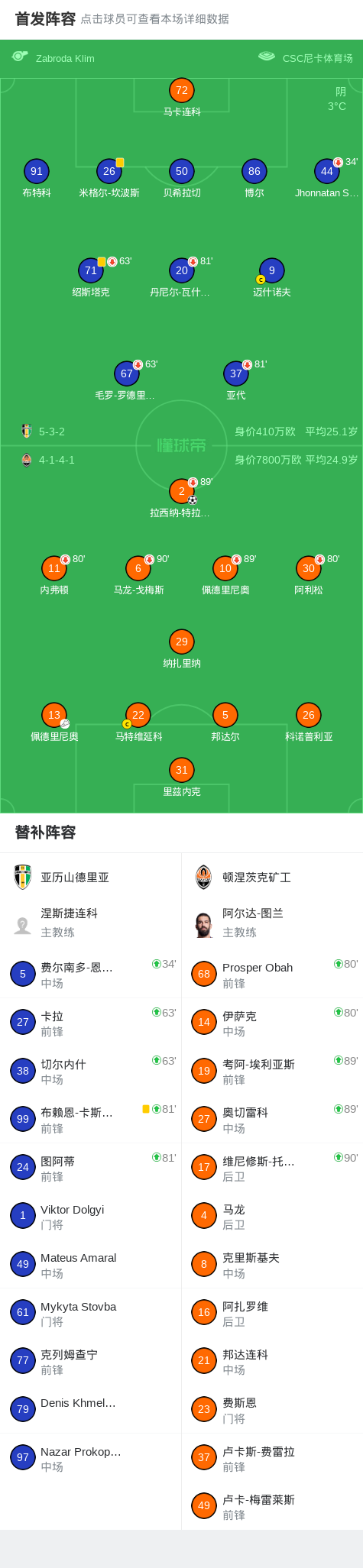363x1568 pixels.
Task: Open substitute 68 Prosper Obah
Action: point(272,975)
